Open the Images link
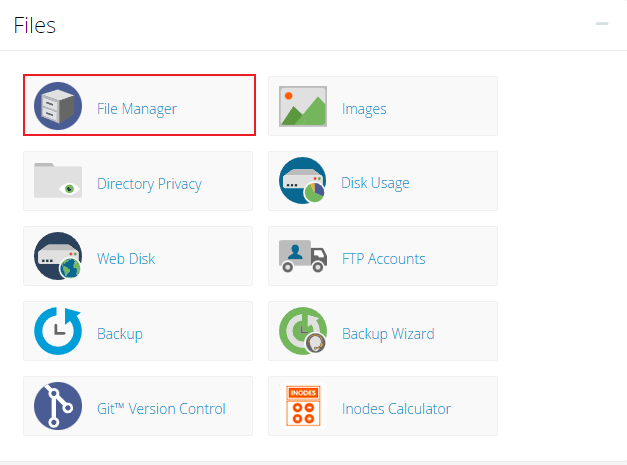 click(x=364, y=109)
